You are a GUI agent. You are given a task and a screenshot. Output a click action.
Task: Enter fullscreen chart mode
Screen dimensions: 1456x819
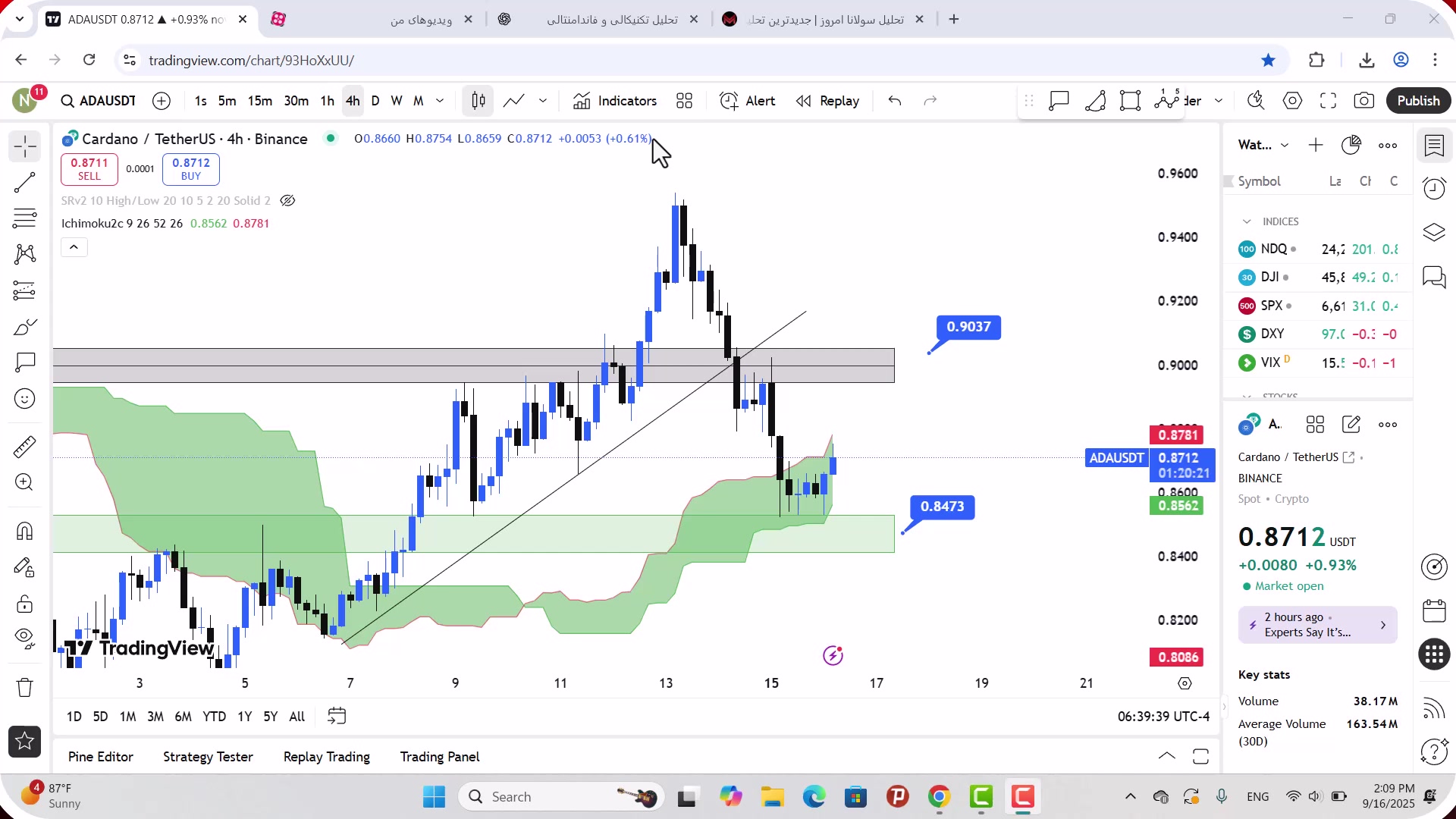click(1329, 101)
